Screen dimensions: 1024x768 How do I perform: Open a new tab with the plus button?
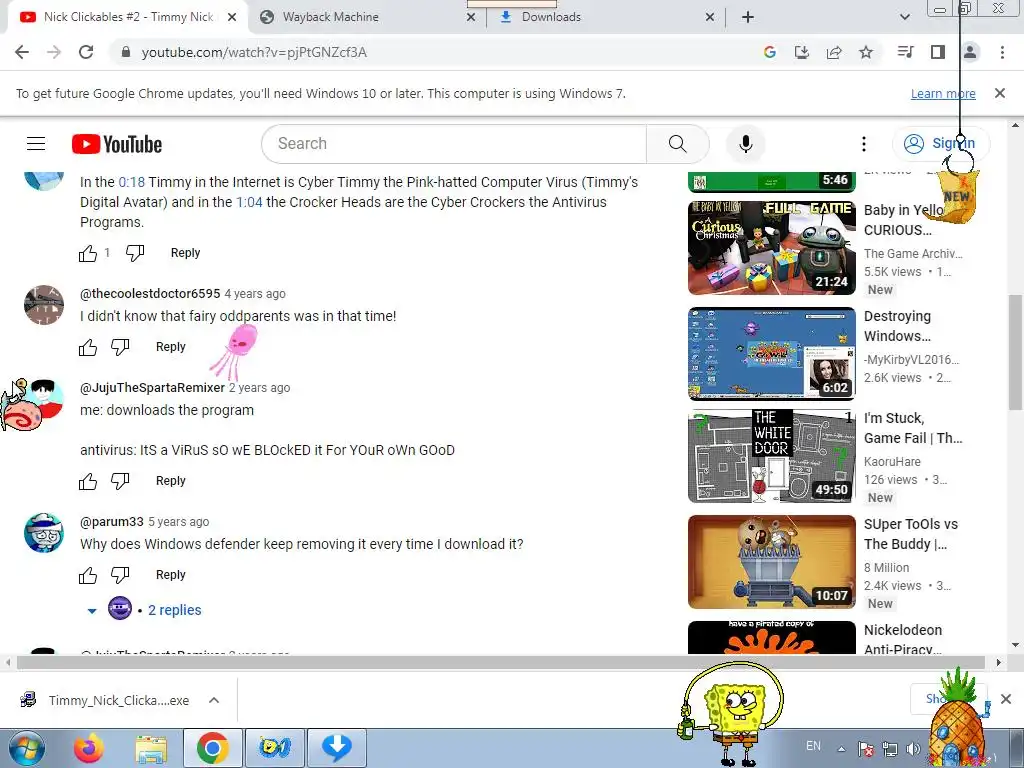748,17
